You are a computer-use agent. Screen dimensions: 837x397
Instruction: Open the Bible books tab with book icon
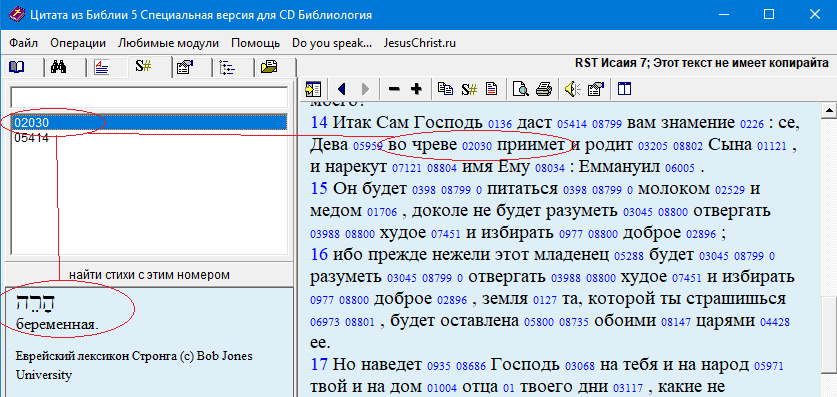point(17,67)
